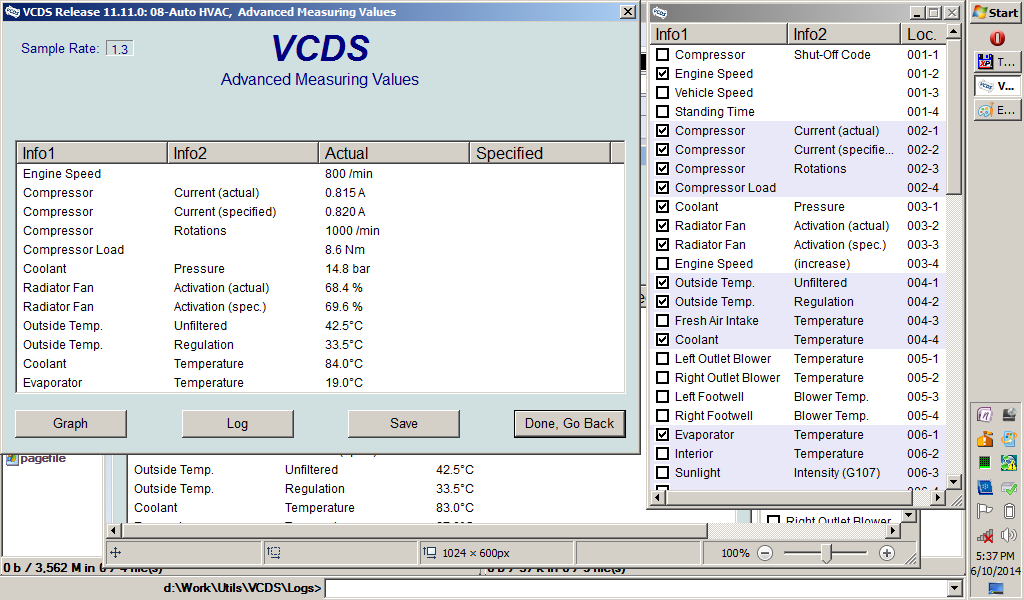1024x600 pixels.
Task: Click the Save button
Action: point(404,424)
